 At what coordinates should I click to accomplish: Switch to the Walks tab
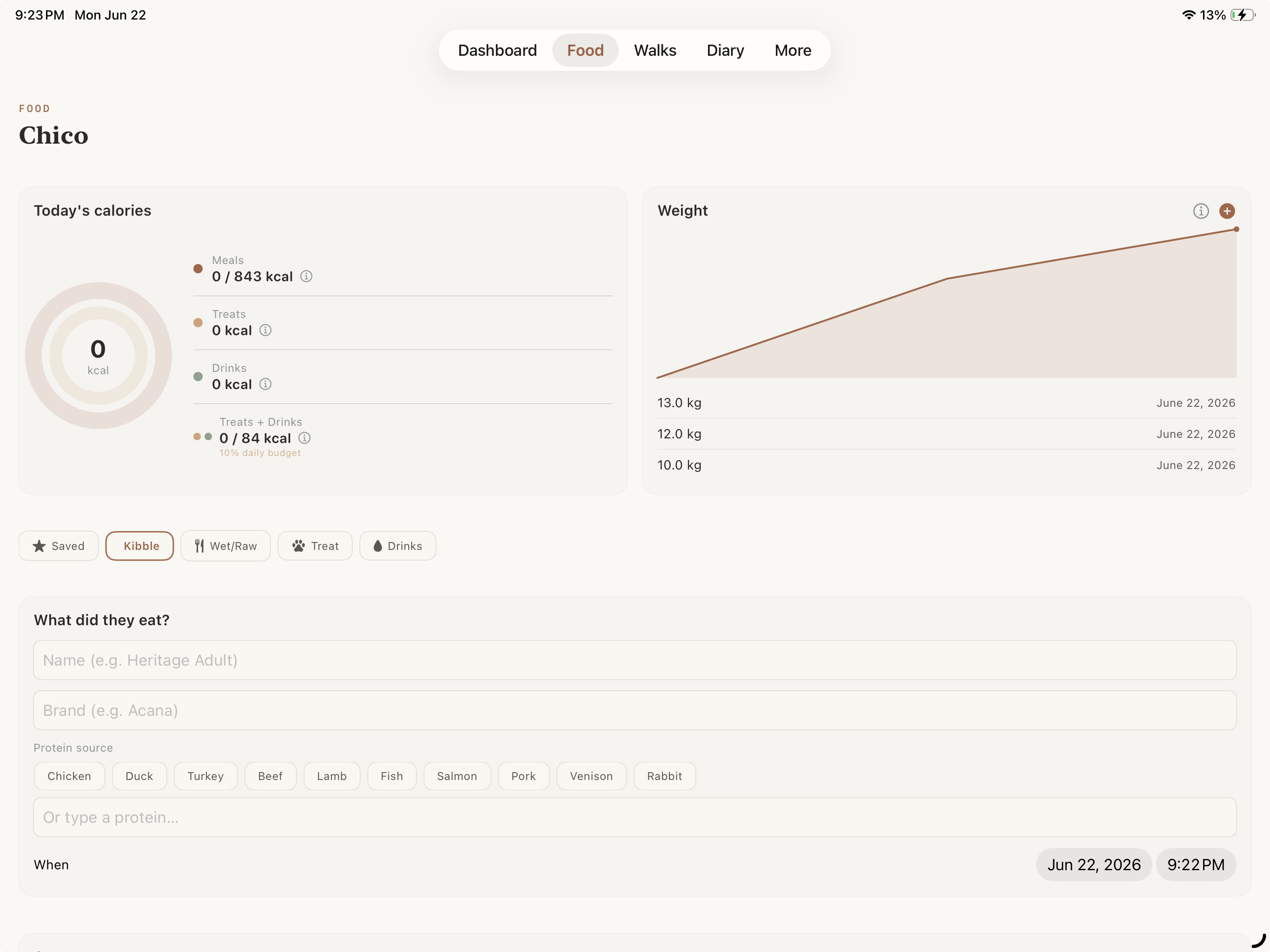click(x=655, y=51)
